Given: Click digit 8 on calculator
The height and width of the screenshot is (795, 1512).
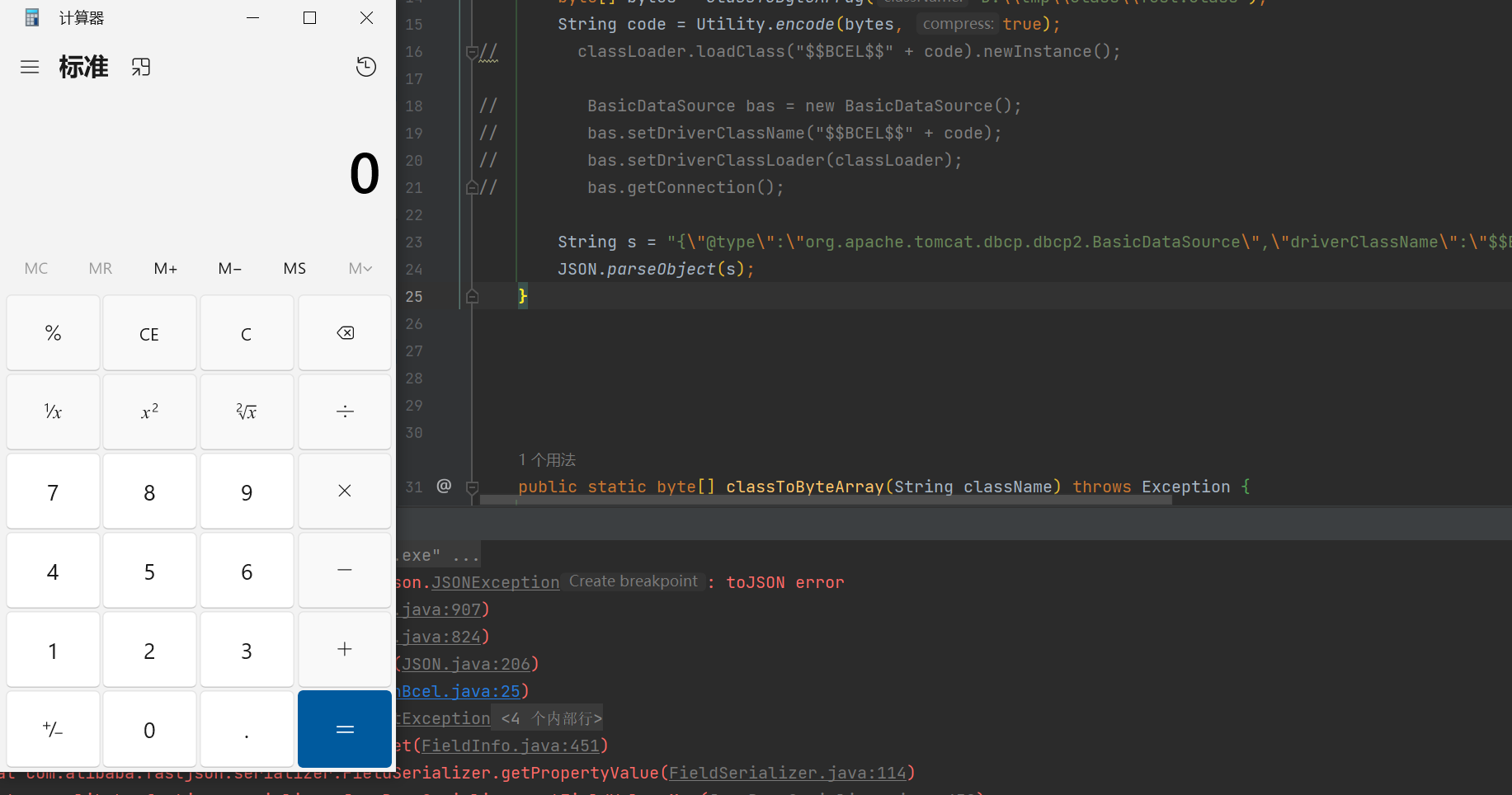Looking at the screenshot, I should click(x=149, y=492).
